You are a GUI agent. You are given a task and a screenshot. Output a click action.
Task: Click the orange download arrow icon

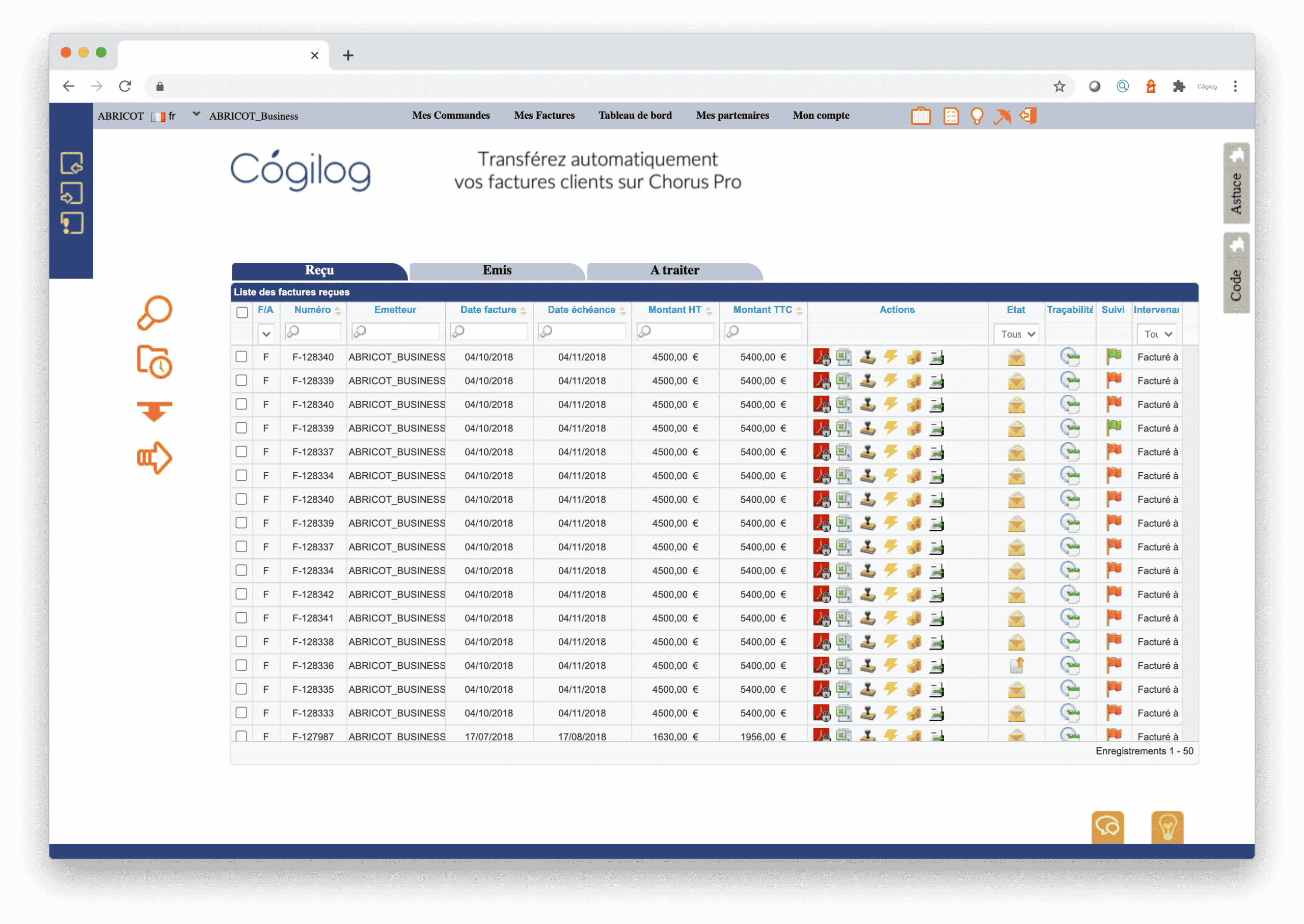pyautogui.click(x=154, y=411)
